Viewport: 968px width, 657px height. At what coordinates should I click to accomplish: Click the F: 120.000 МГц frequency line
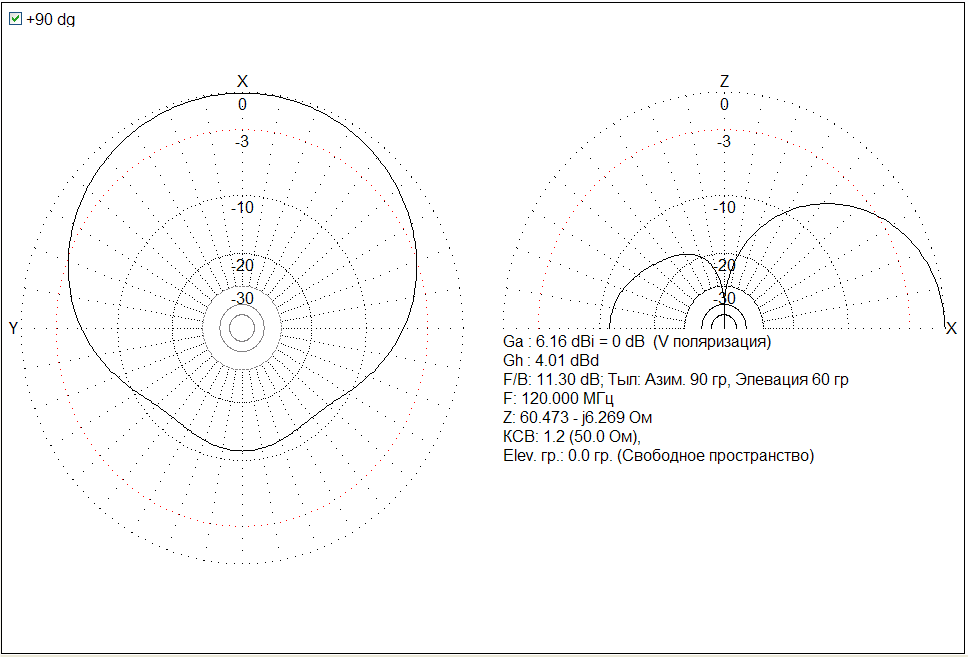pos(559,399)
